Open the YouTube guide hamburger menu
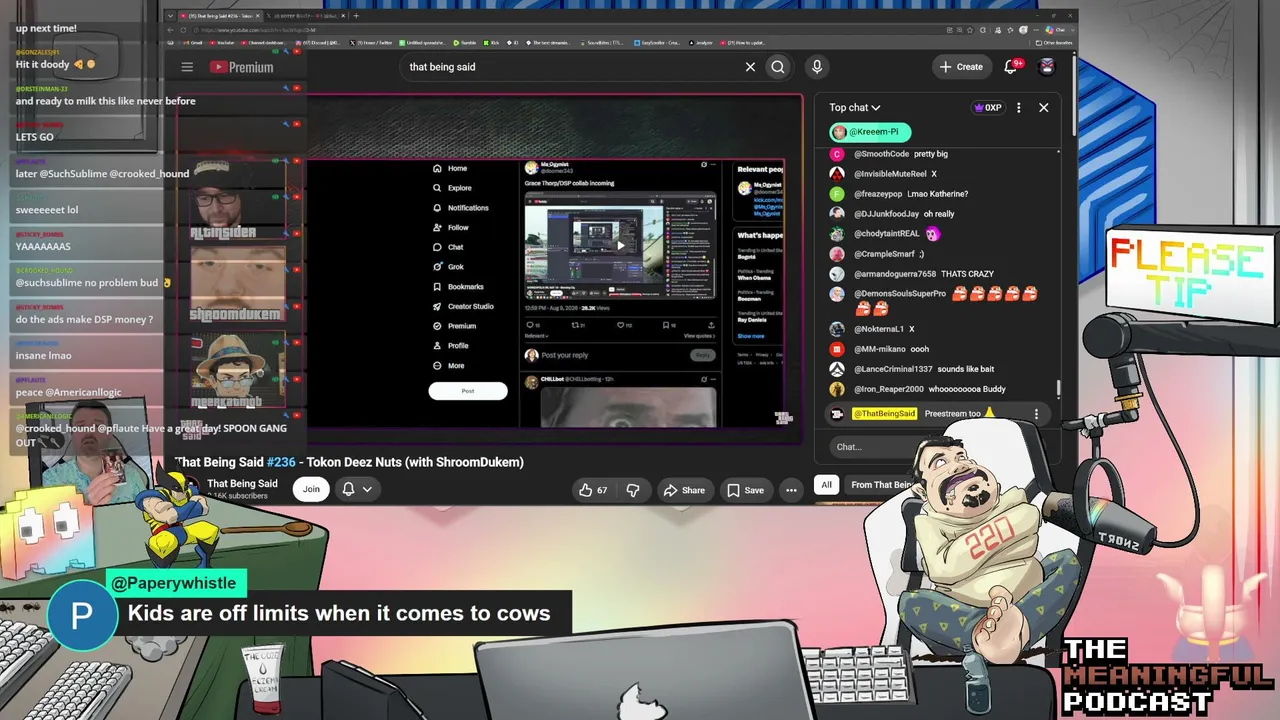Viewport: 1280px width, 720px height. (x=187, y=67)
